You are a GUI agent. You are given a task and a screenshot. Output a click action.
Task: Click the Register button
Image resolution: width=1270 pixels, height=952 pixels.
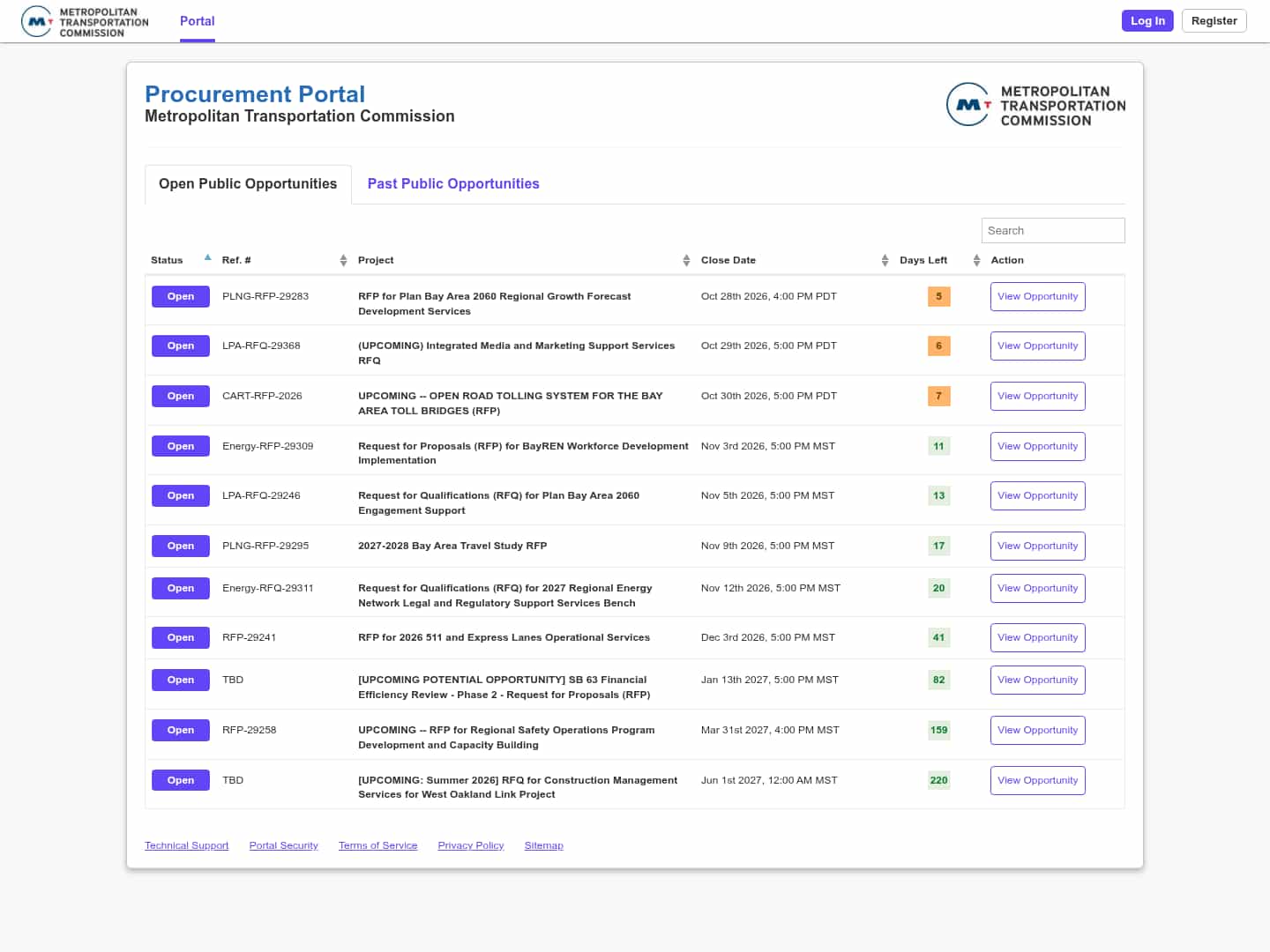(1214, 21)
